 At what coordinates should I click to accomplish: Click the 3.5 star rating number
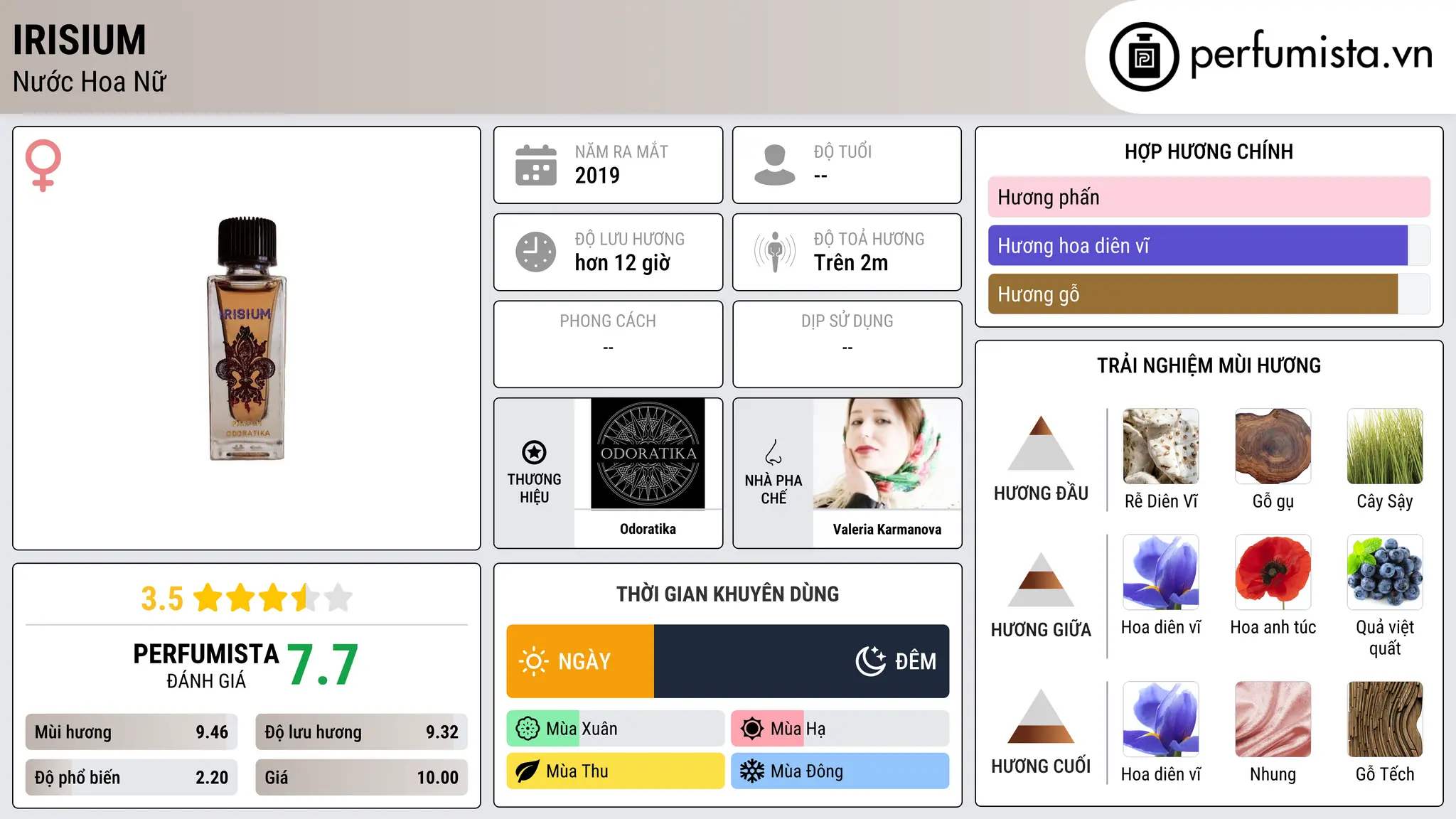[162, 599]
